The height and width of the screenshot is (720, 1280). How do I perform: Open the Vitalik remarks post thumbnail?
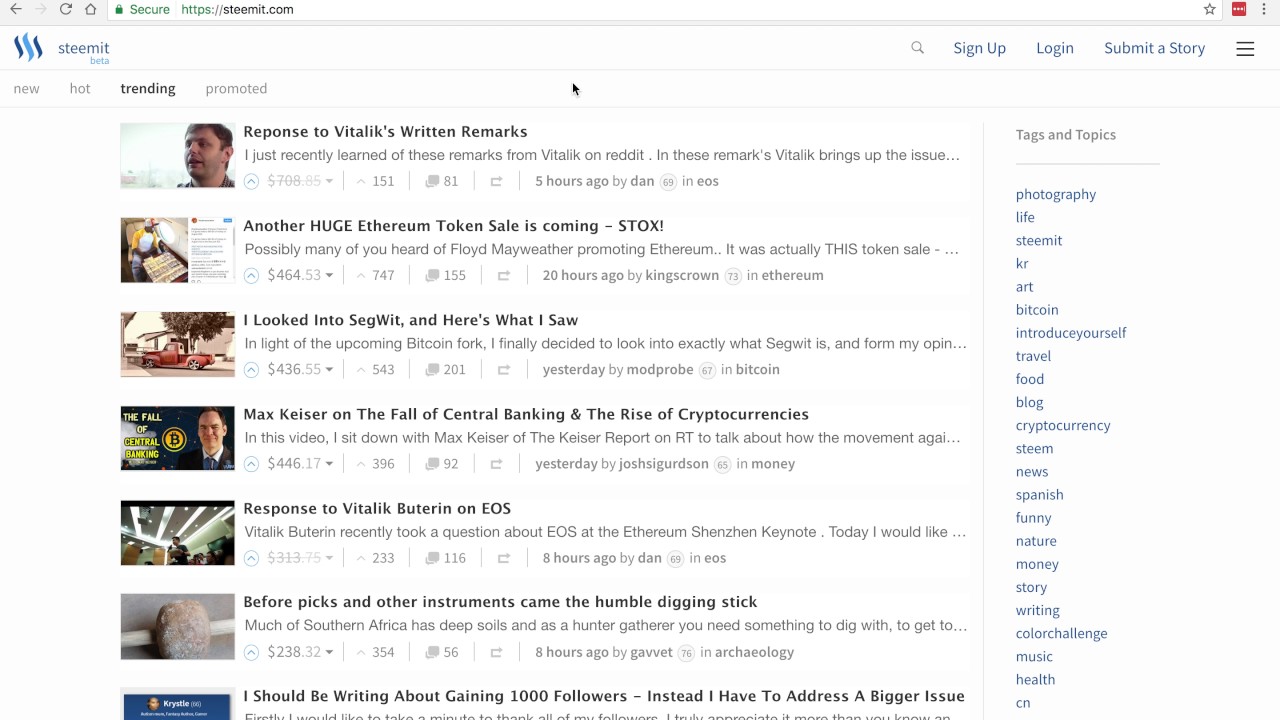[178, 155]
